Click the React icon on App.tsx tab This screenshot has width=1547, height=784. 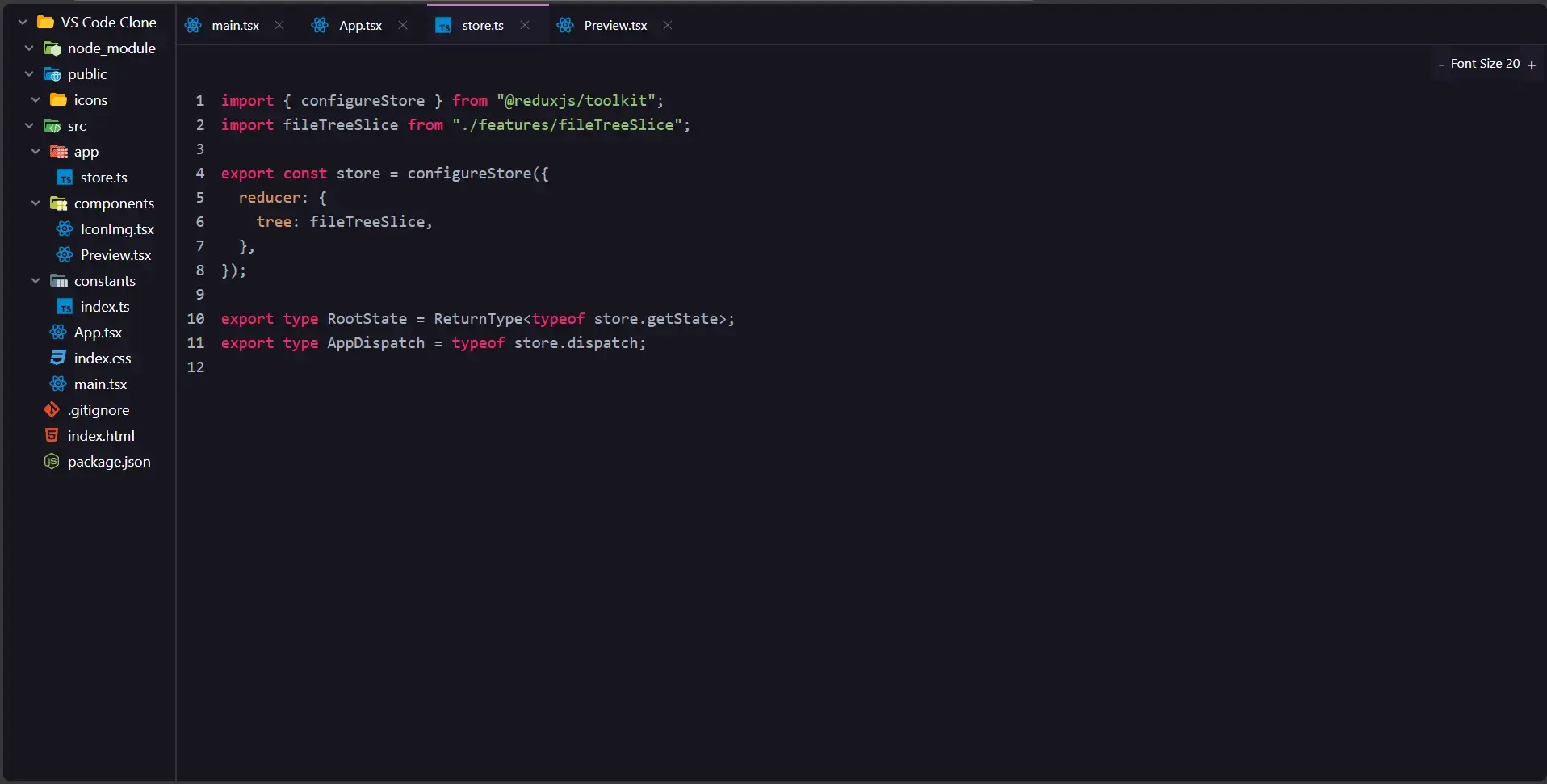click(320, 26)
